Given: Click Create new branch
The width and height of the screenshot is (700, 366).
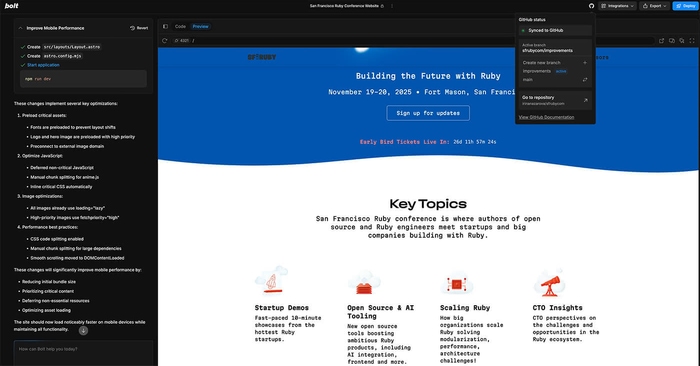Looking at the screenshot, I should [542, 63].
